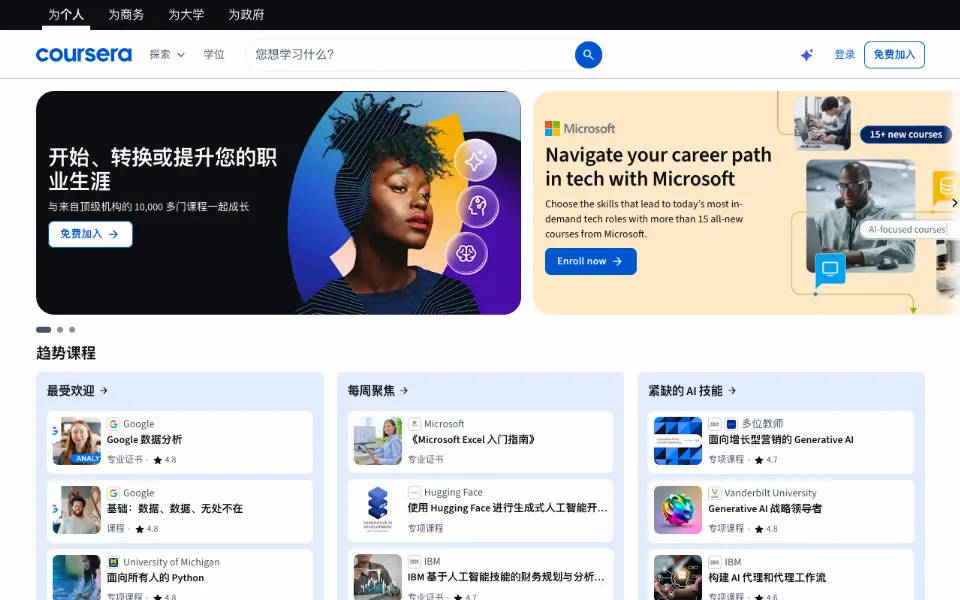Click 免费加入 button on hero banner

point(91,234)
